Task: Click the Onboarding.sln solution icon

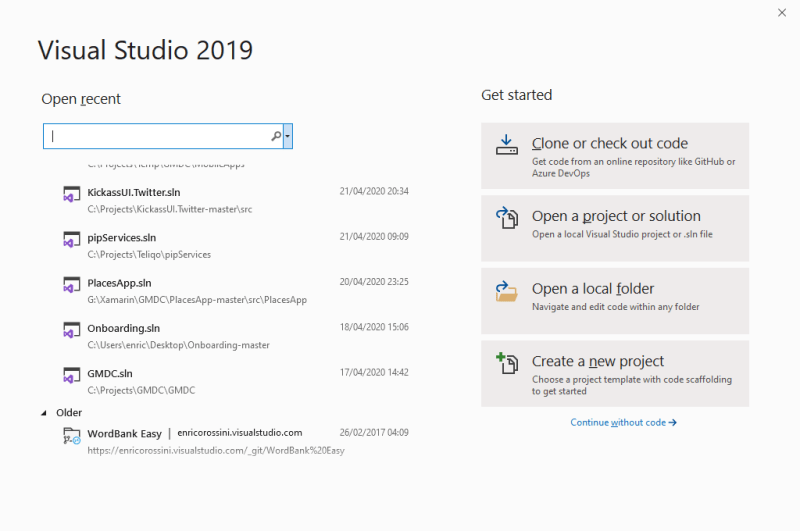Action: [71, 330]
